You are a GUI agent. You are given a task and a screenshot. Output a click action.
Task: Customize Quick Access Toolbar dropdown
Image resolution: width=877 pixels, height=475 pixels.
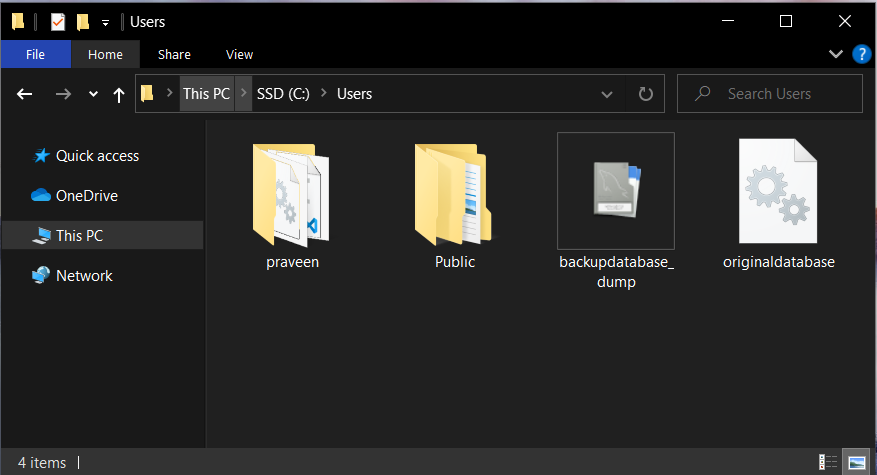point(105,23)
